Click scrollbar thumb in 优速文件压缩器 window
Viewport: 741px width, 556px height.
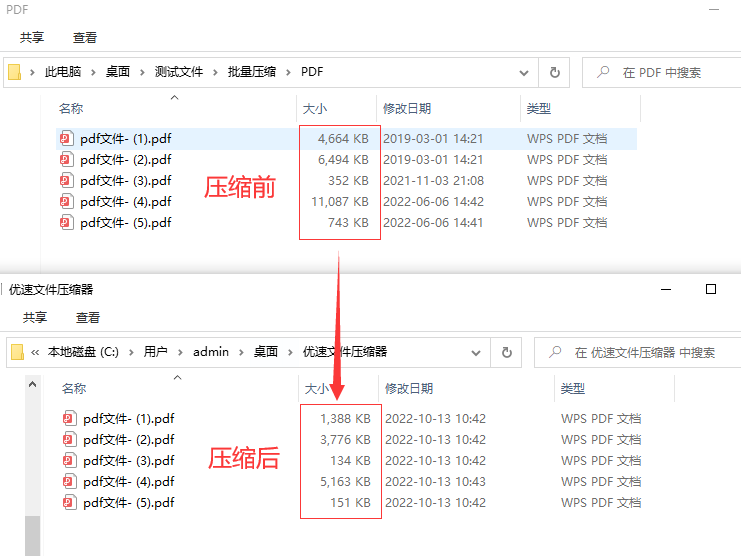point(33,536)
